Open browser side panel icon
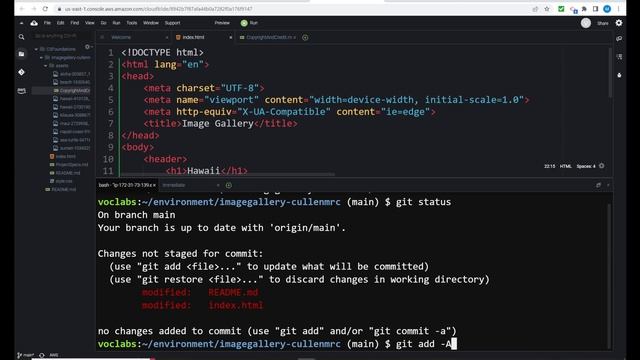This screenshot has width=640, height=360. tap(596, 9)
